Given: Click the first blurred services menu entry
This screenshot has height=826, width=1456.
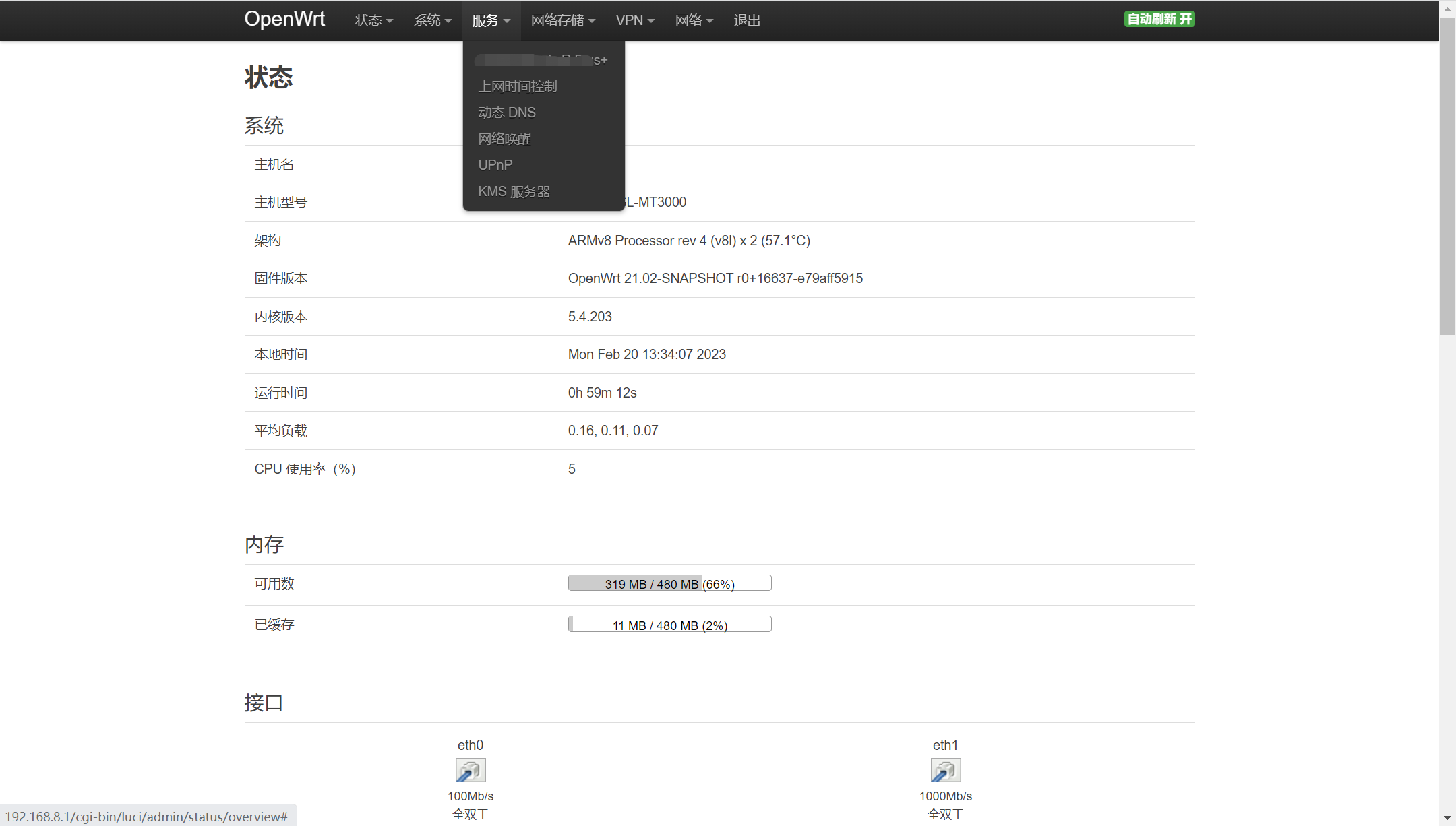Looking at the screenshot, I should [x=542, y=60].
